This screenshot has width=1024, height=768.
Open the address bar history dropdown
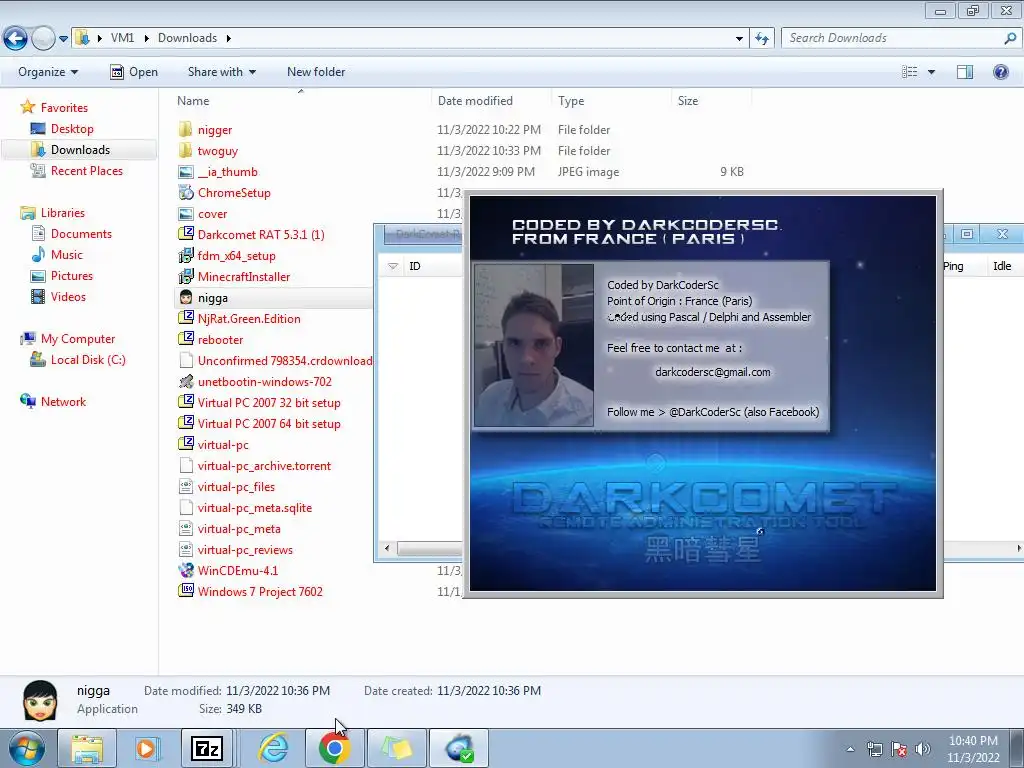tap(739, 39)
